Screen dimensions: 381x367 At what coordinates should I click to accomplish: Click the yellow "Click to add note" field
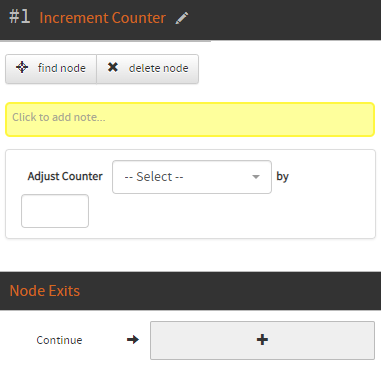[190, 119]
